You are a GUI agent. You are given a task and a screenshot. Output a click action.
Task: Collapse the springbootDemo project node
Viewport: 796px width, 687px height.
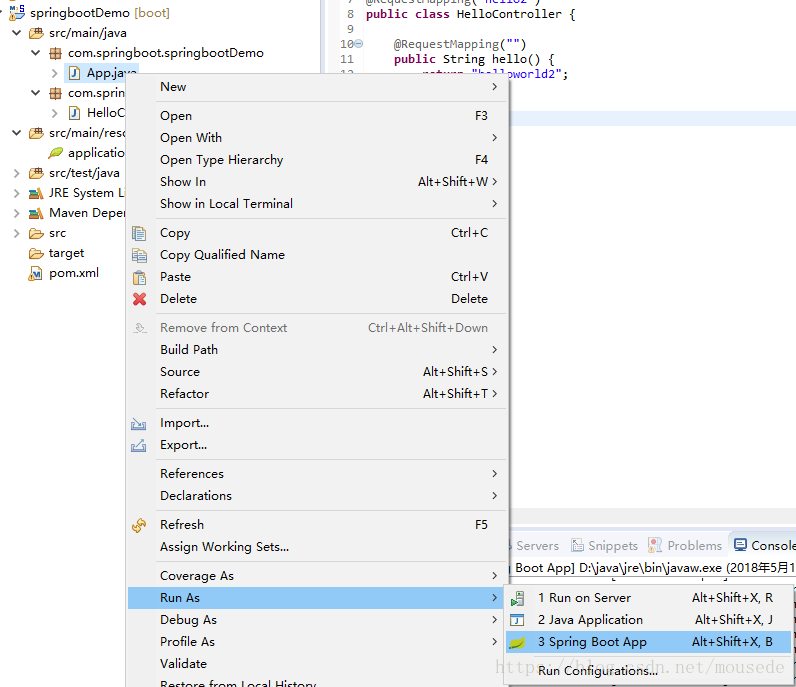pos(3,13)
